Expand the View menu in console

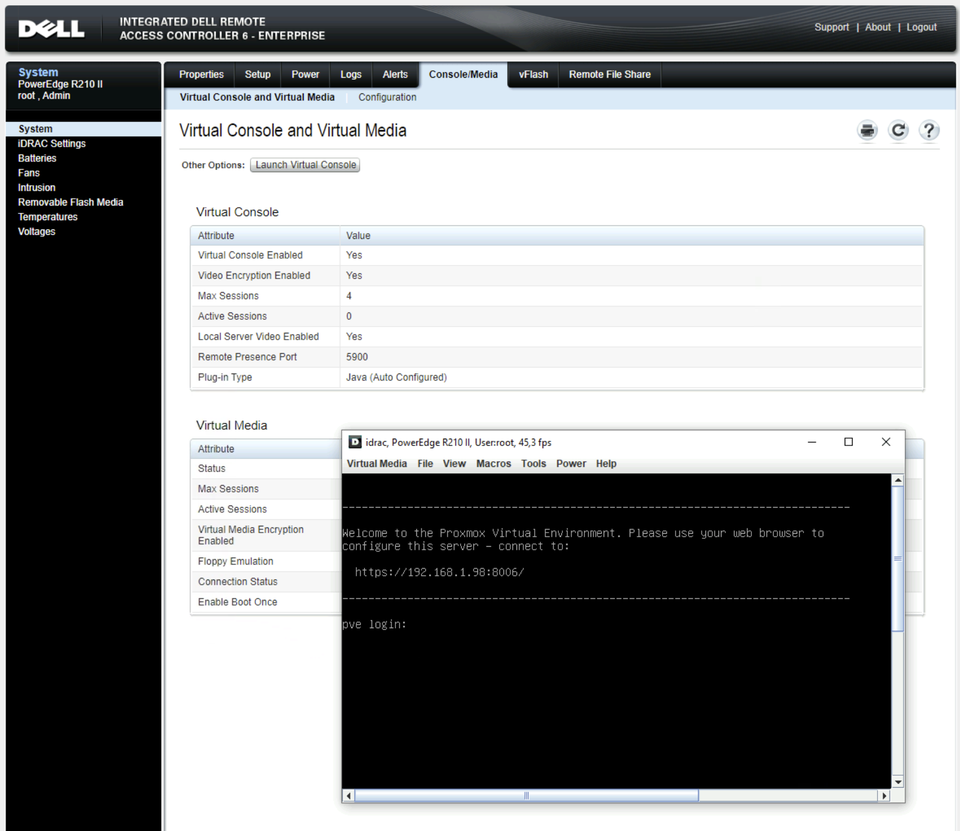[454, 464]
